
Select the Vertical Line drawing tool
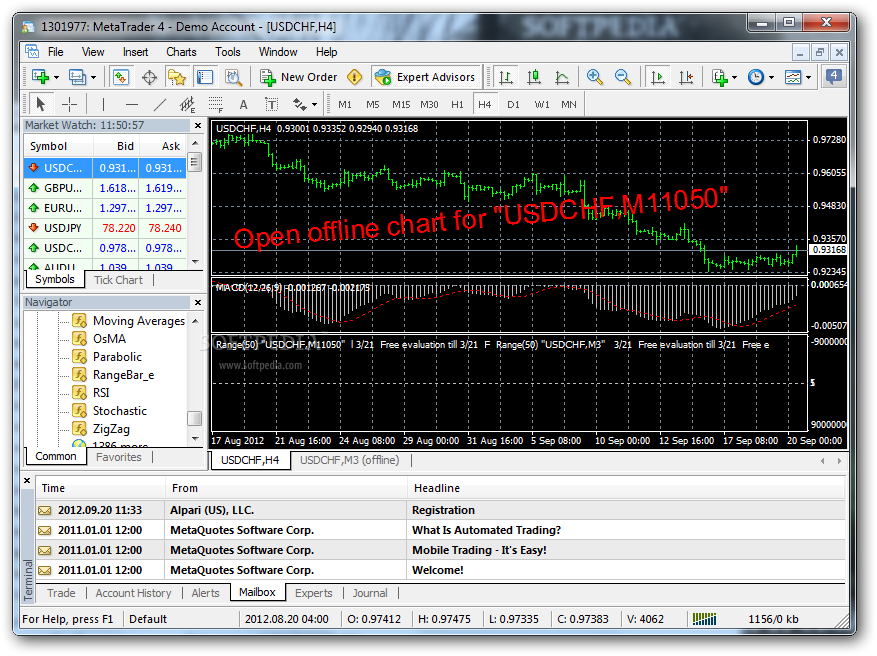point(103,104)
